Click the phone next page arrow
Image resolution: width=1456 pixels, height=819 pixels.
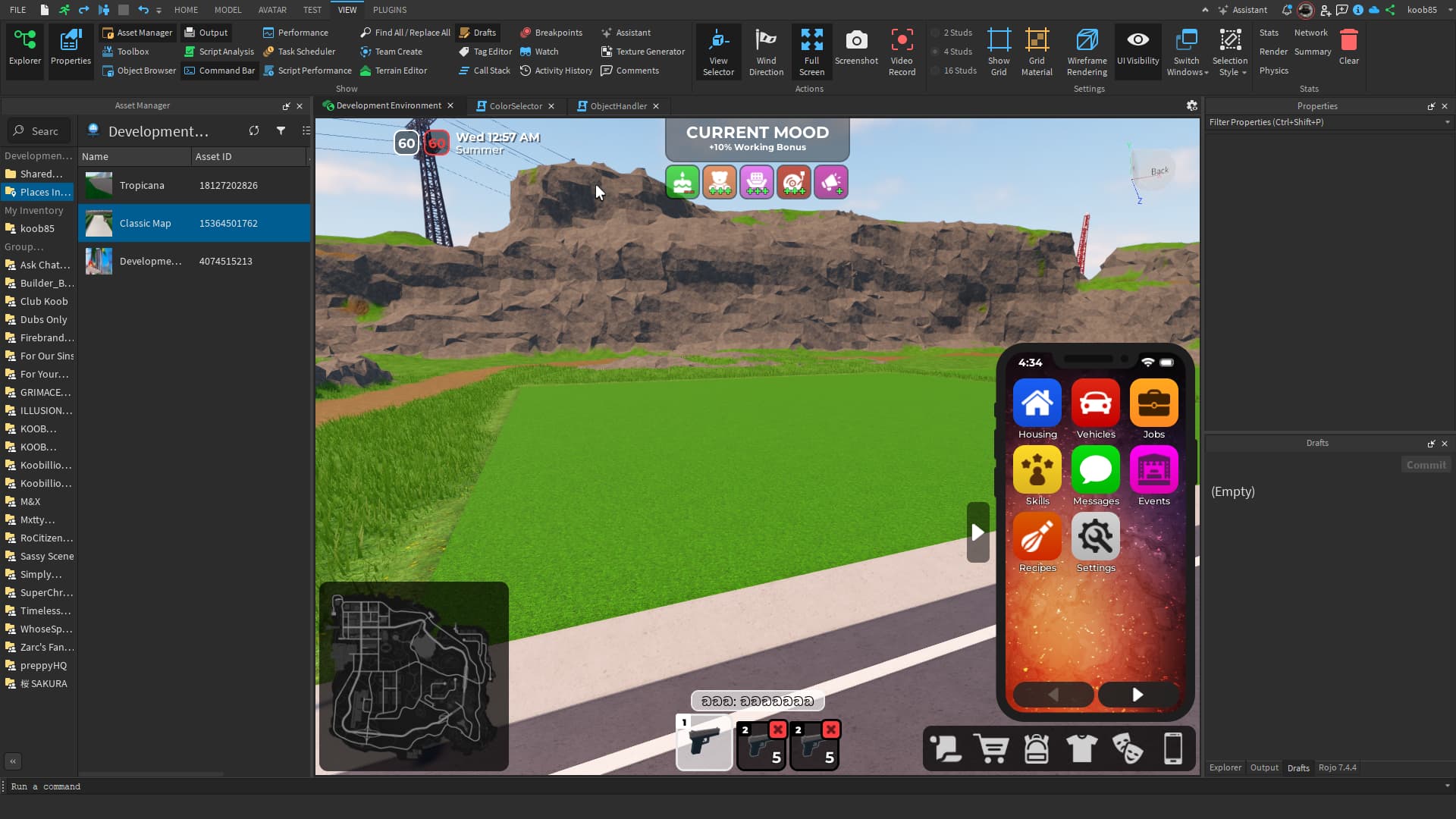point(1137,695)
